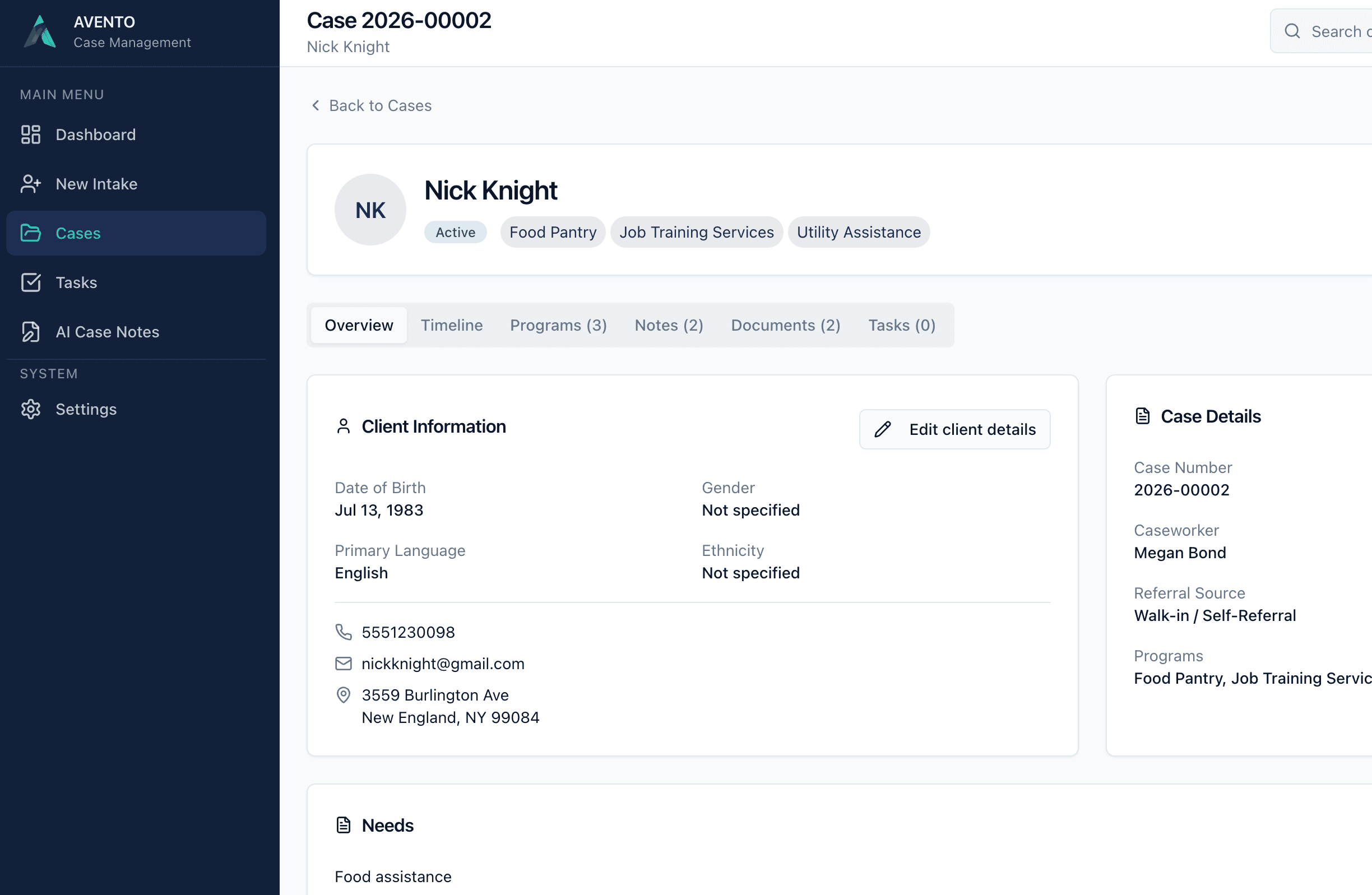The image size is (1372, 895).
Task: Go to the Tasks (0) tab
Action: [x=902, y=325]
